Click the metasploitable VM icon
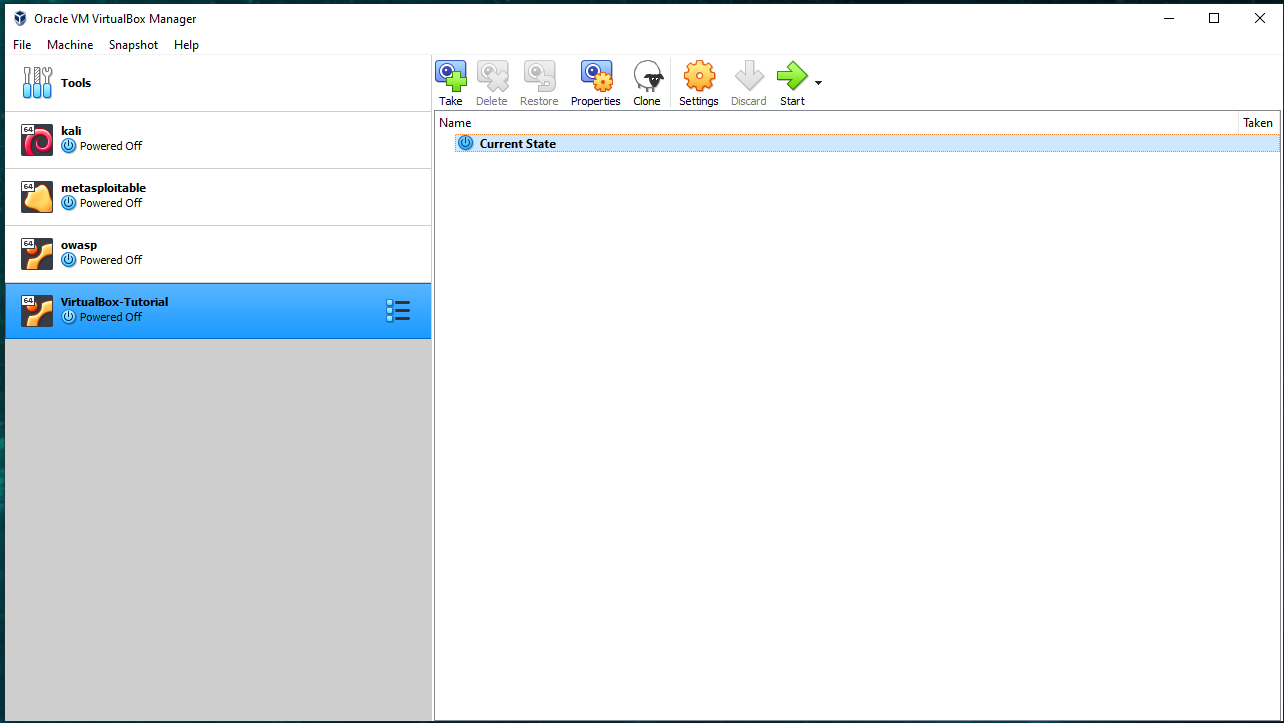 [37, 197]
